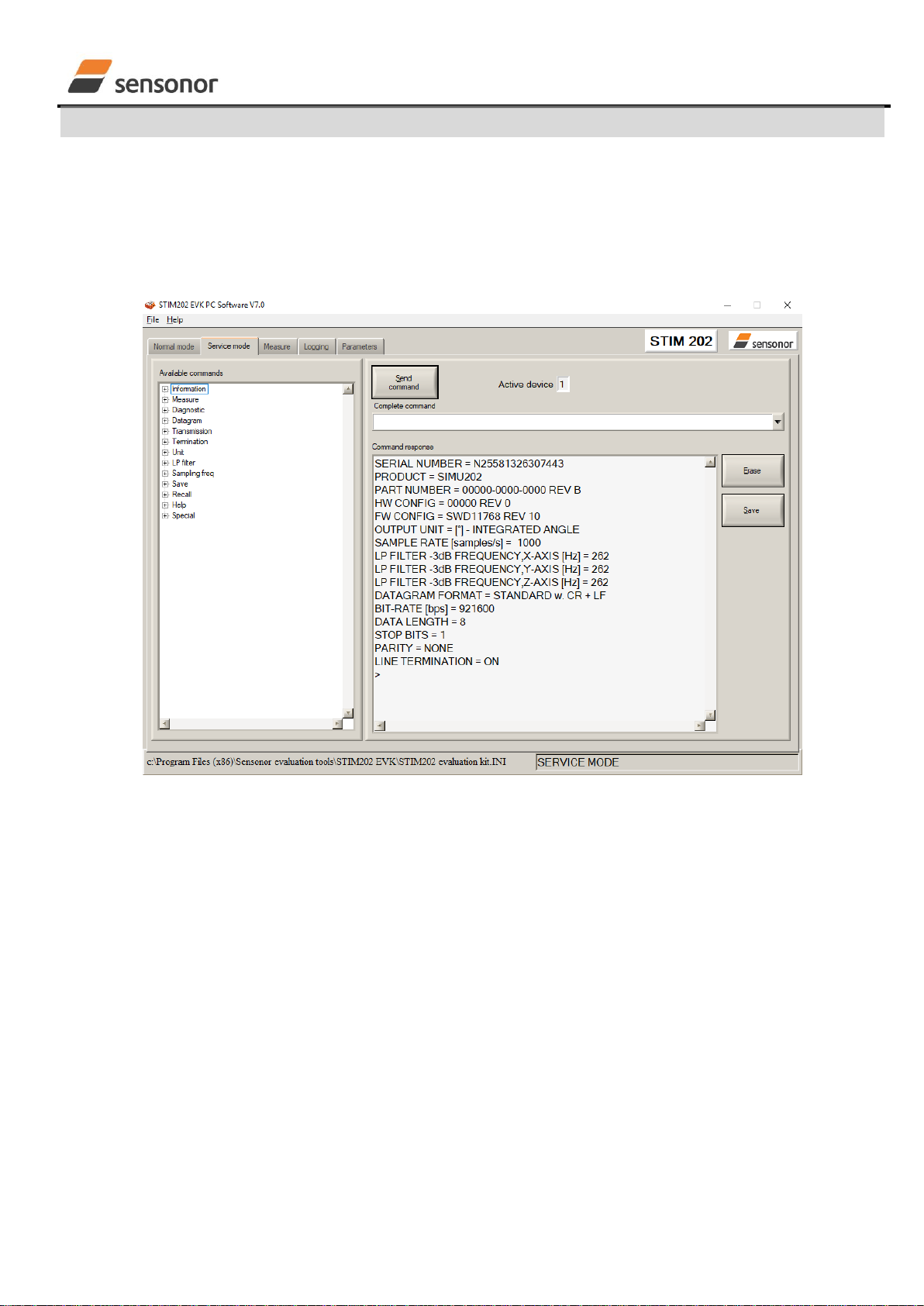The width and height of the screenshot is (924, 1306).
Task: Minimize the STIM202 EVK PC Software window
Action: (727, 305)
